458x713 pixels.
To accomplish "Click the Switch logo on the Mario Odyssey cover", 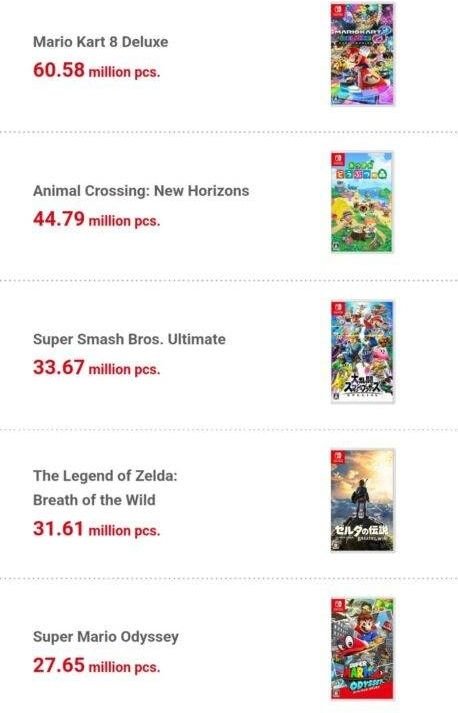I will click(337, 607).
